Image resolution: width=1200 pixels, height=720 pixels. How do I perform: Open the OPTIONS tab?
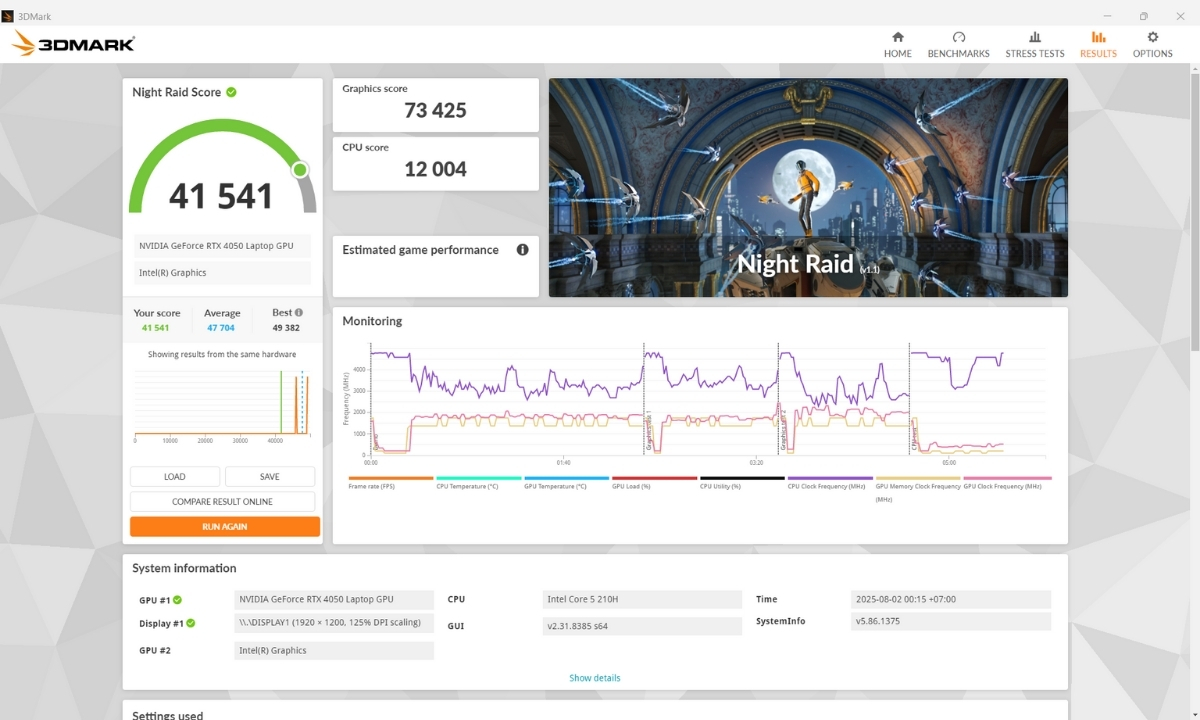click(x=1152, y=44)
